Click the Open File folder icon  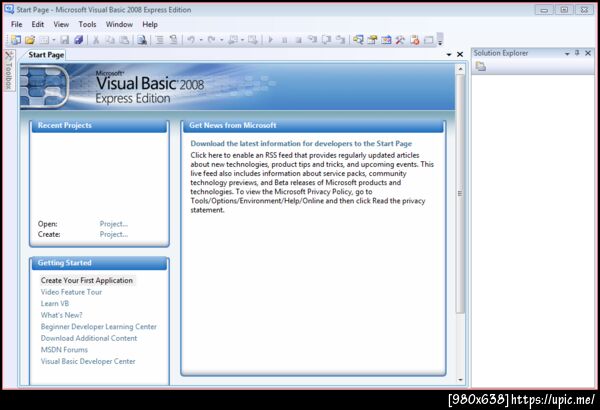tap(30, 39)
